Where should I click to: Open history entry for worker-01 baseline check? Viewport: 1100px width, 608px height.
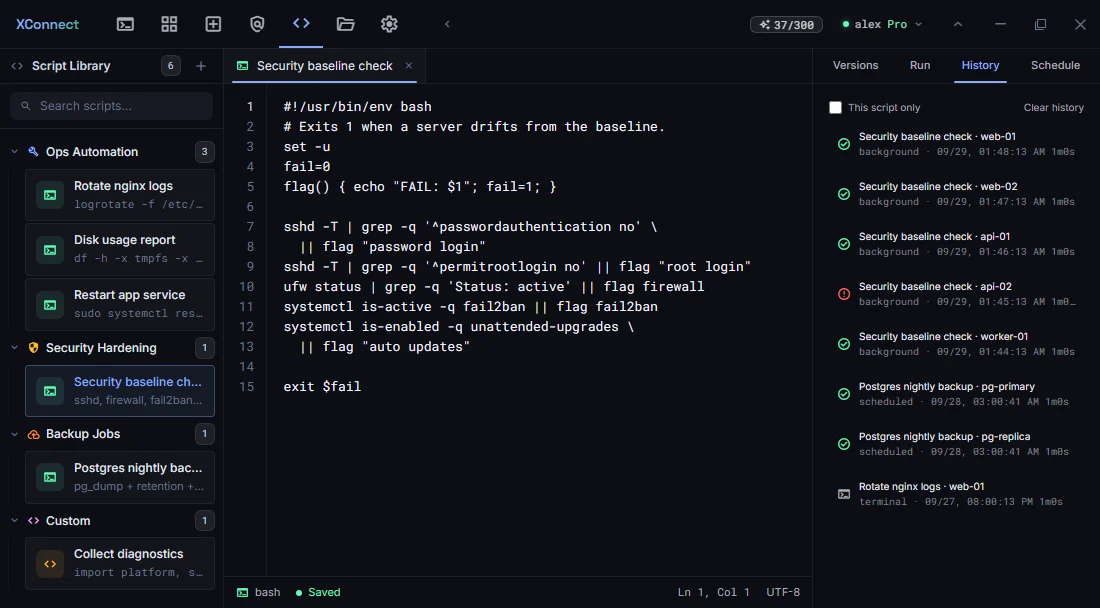click(x=958, y=344)
